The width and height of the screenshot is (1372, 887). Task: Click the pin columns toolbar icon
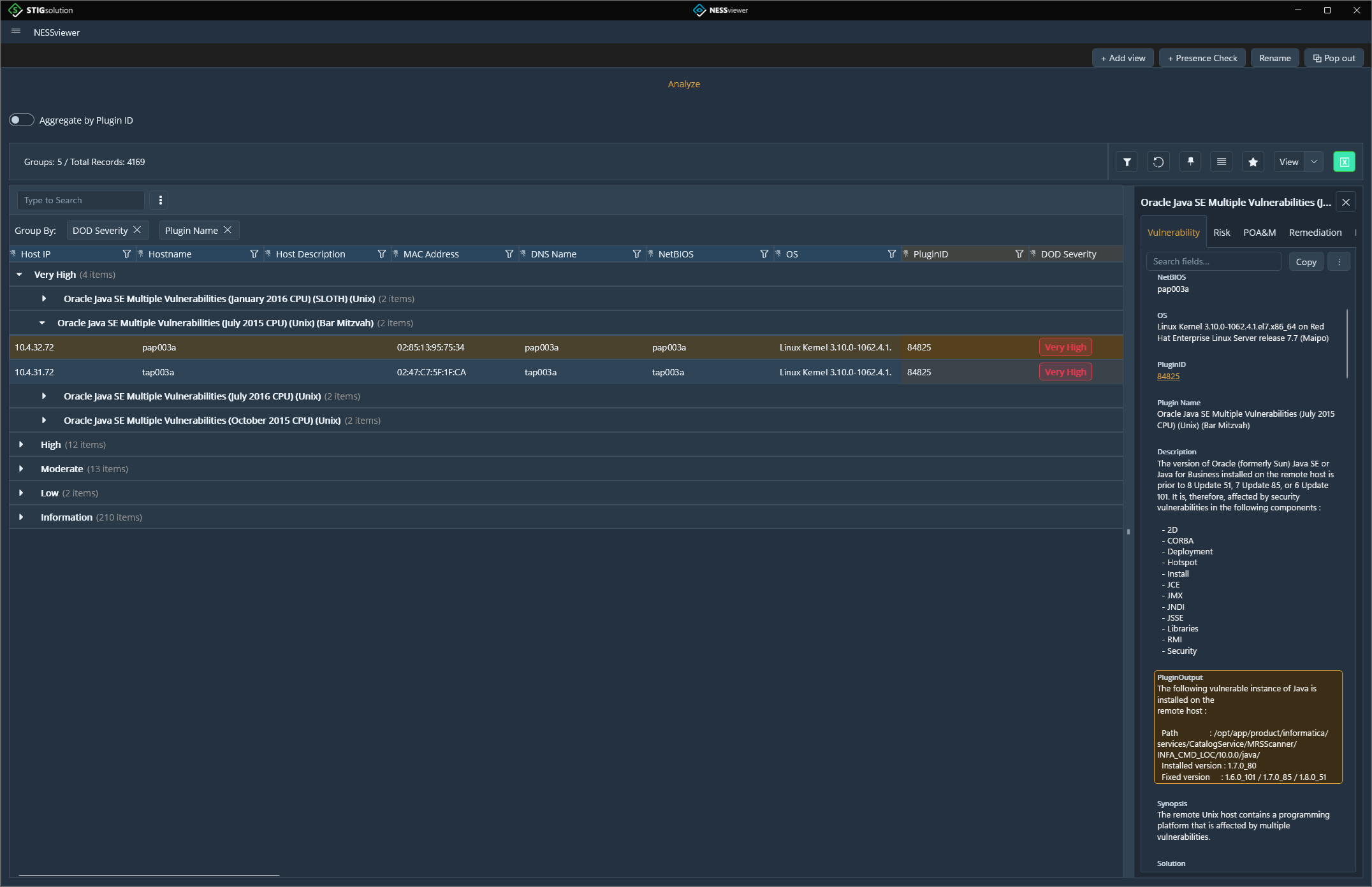tap(1190, 162)
